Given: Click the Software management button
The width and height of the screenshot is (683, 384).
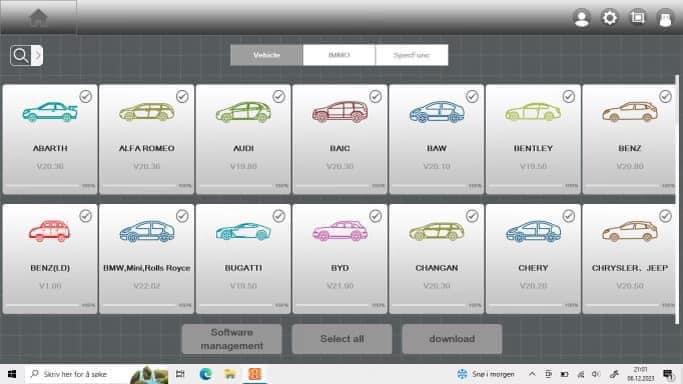Looking at the screenshot, I should (x=232, y=339).
